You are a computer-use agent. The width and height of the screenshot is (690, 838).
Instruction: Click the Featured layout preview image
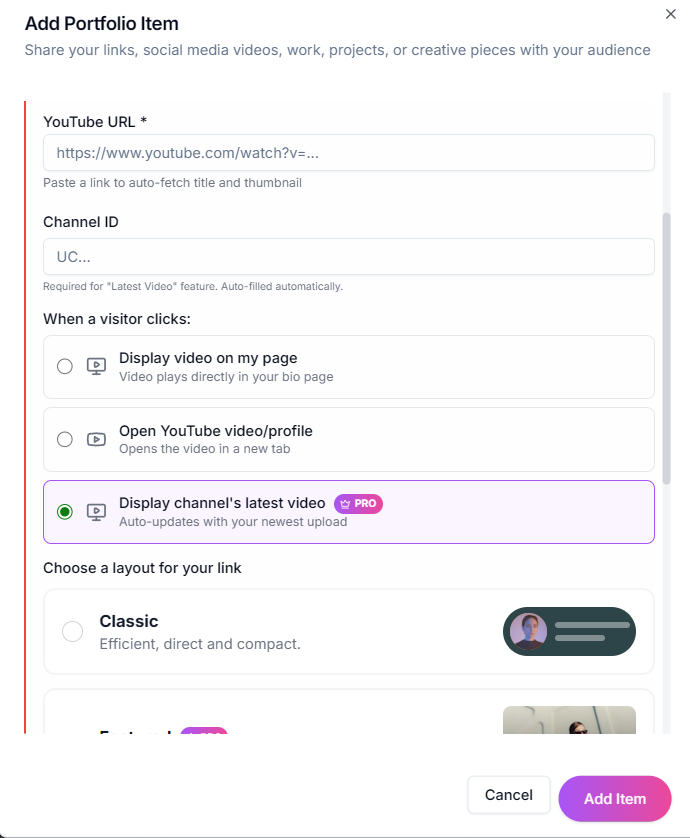tap(568, 720)
